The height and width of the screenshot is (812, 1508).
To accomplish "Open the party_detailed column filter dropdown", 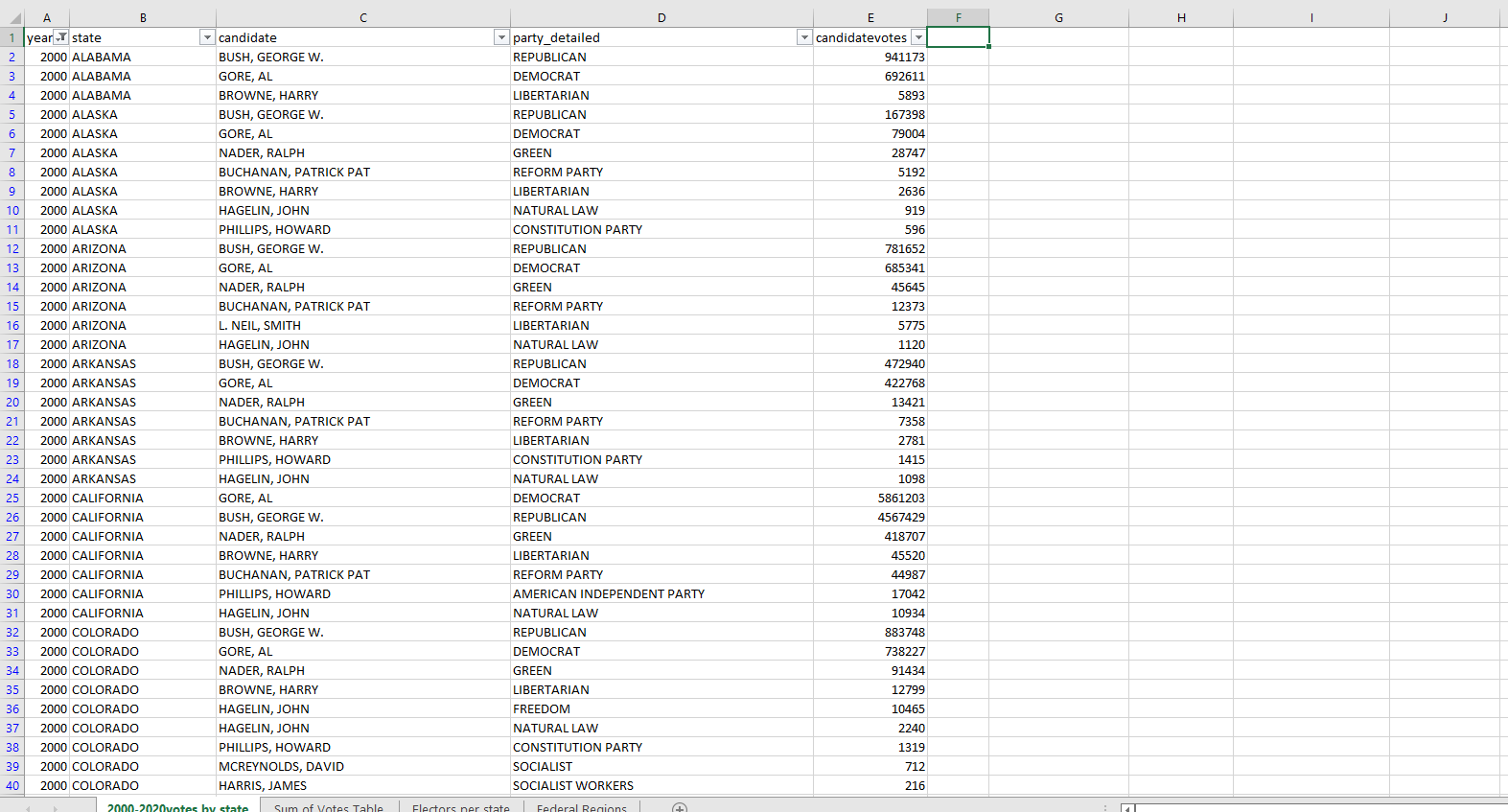I will pos(804,37).
